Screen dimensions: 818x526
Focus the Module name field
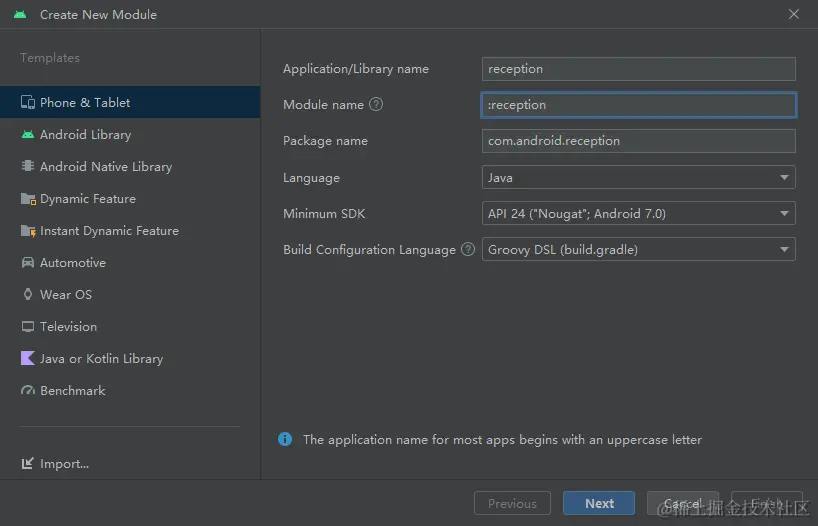(639, 105)
